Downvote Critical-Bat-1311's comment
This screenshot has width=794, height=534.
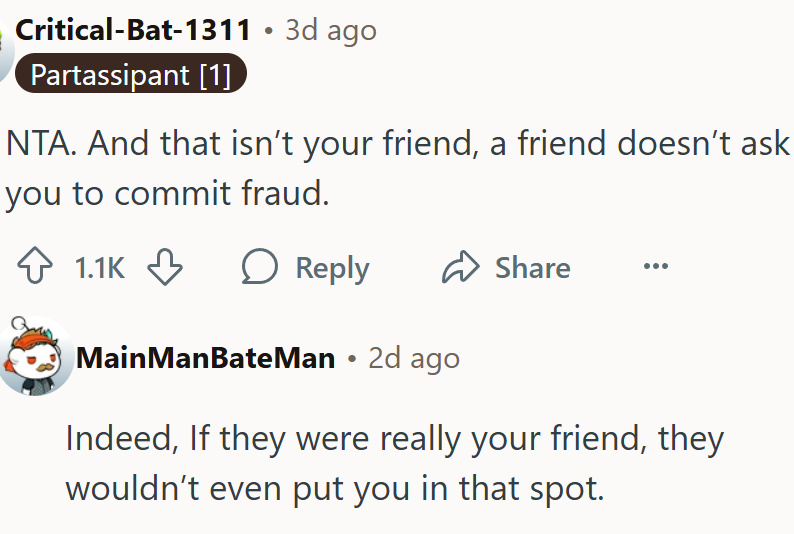165,268
